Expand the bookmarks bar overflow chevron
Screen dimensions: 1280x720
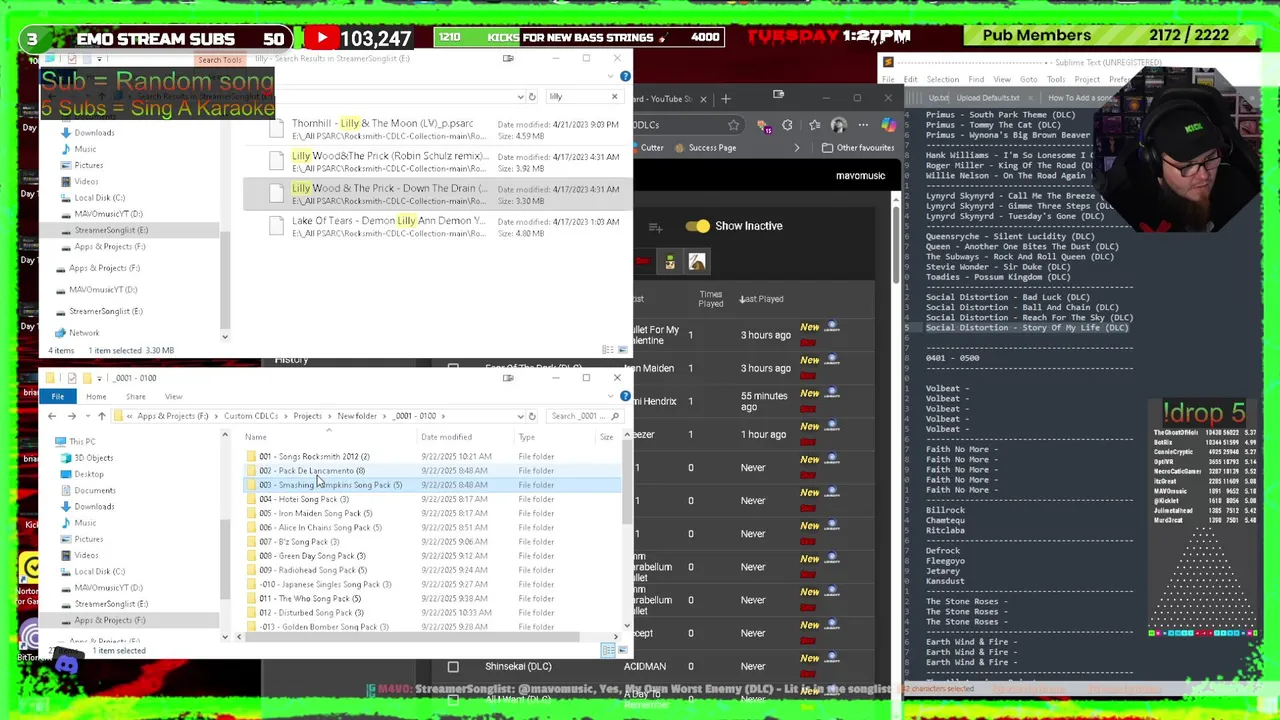(797, 148)
